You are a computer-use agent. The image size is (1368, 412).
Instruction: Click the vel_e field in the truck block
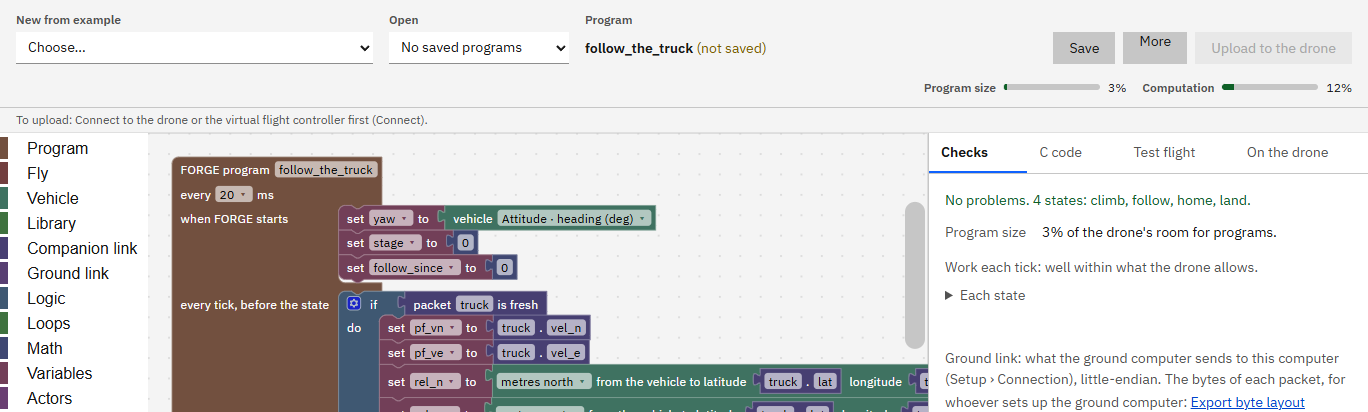566,353
